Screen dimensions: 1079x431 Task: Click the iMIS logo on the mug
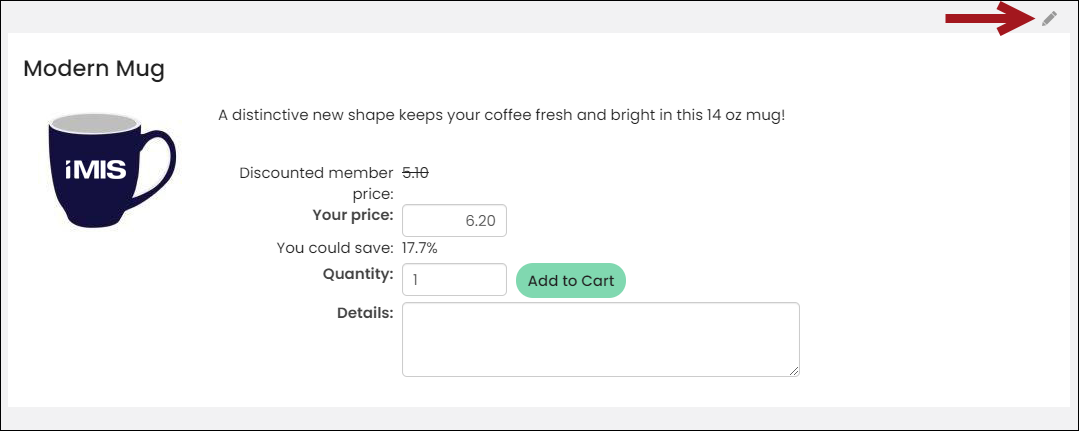coord(96,169)
